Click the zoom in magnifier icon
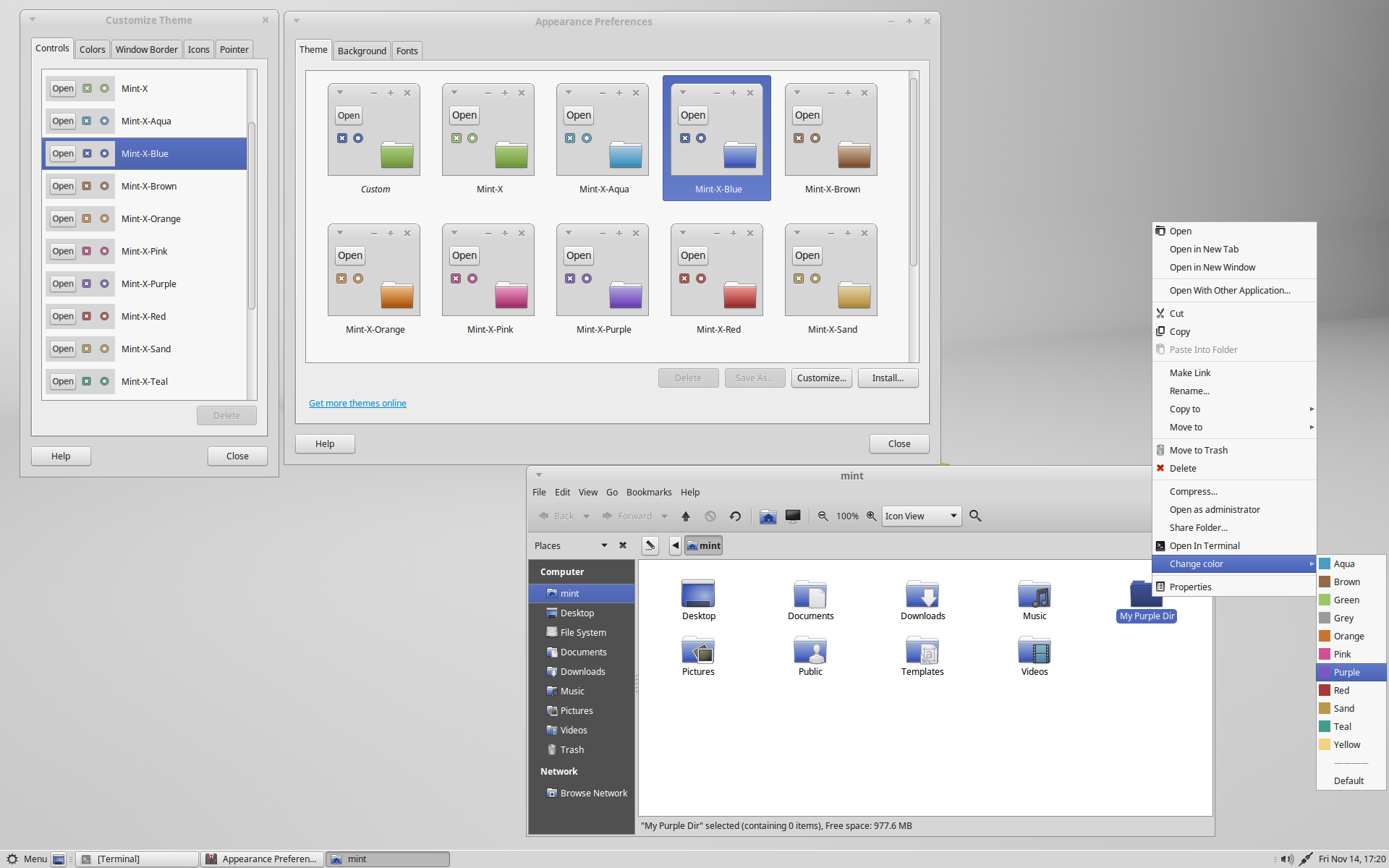 pyautogui.click(x=872, y=516)
